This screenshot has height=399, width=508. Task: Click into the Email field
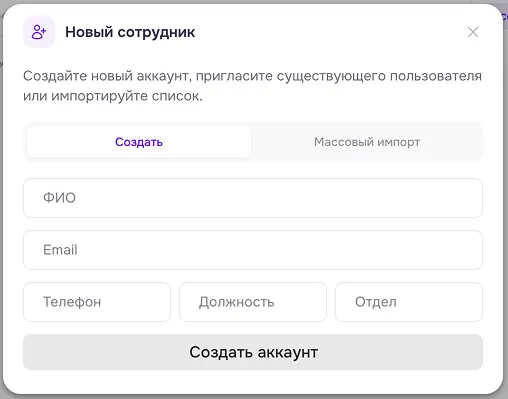coord(253,250)
